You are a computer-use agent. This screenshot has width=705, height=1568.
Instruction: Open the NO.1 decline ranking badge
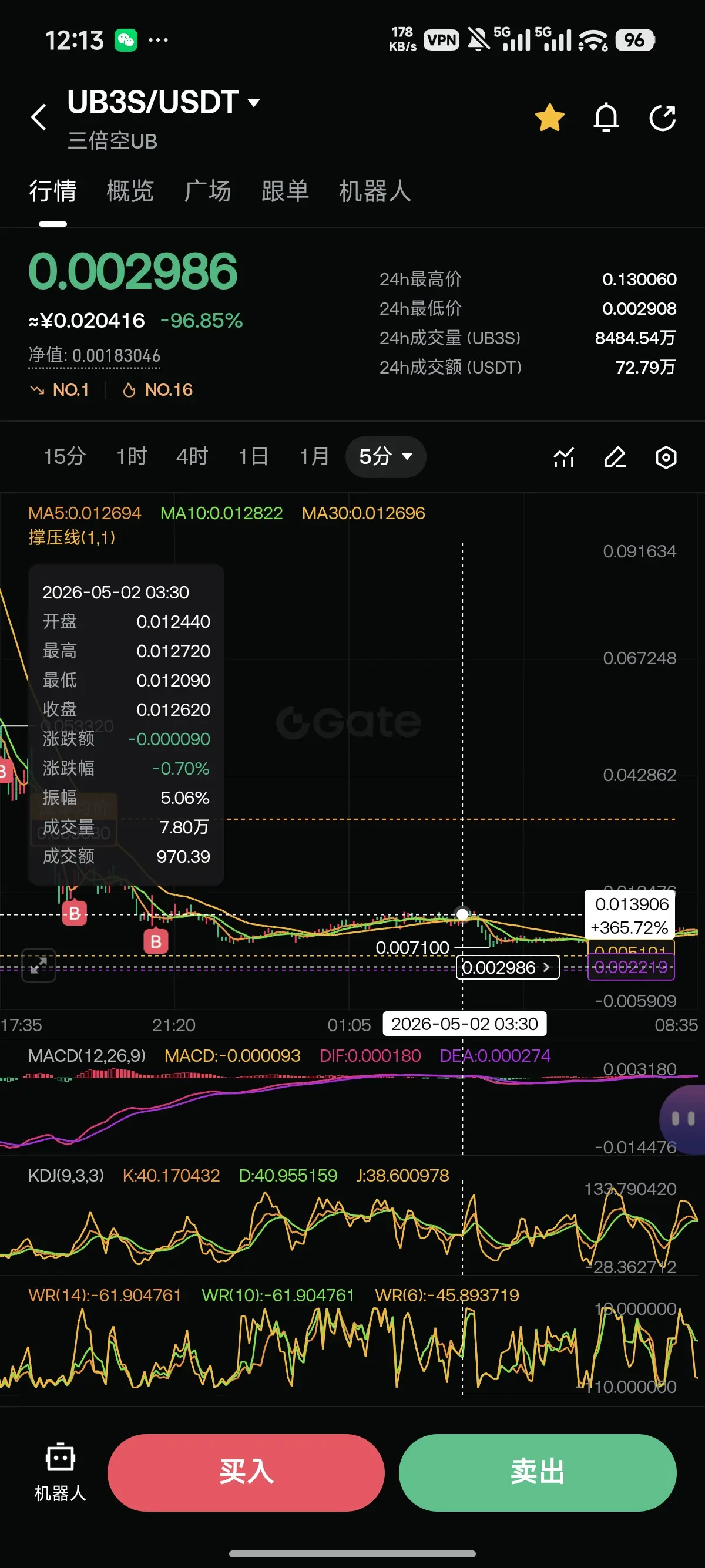[60, 389]
